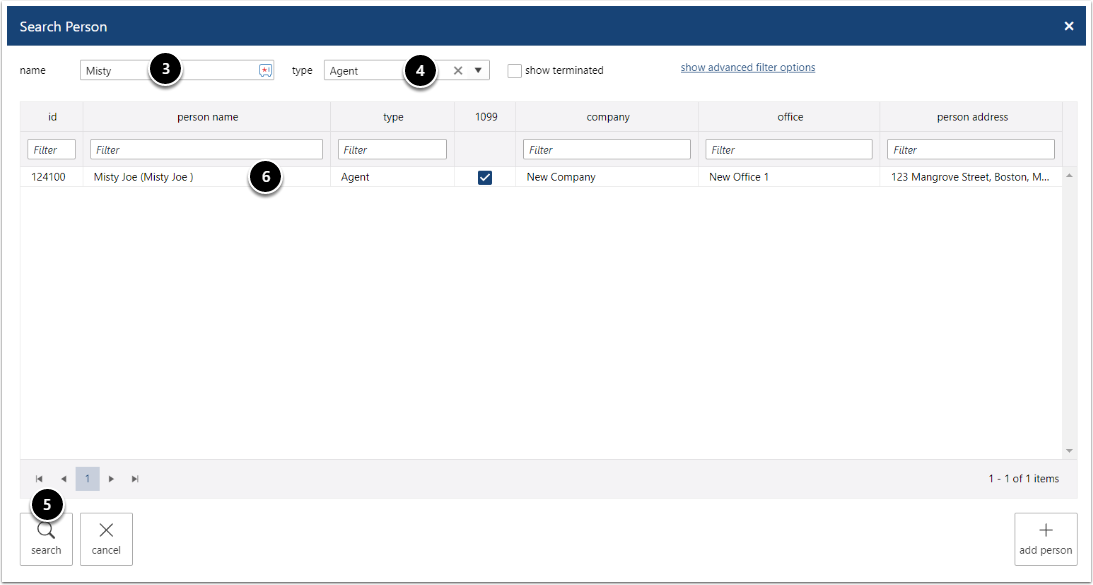The height and width of the screenshot is (585, 1093).
Task: Click show advanced filter options link
Action: click(x=747, y=68)
